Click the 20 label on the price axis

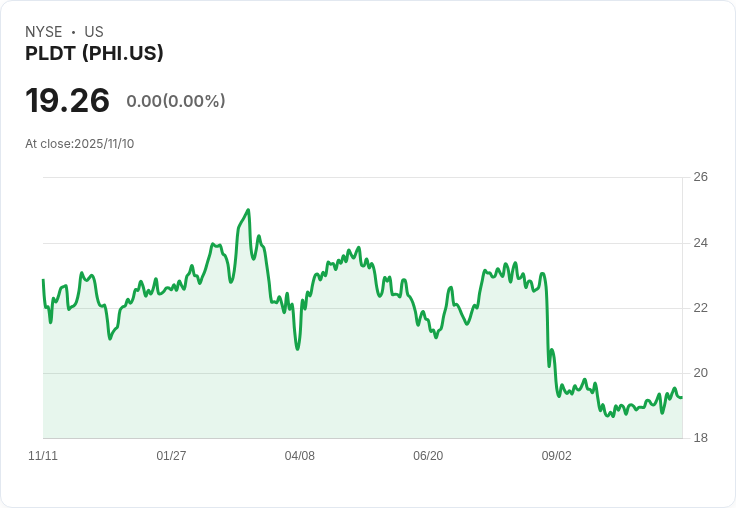tap(700, 373)
